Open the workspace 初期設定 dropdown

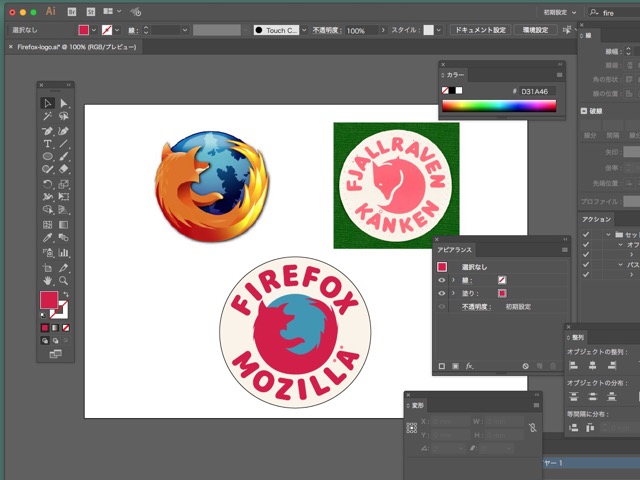[x=560, y=13]
